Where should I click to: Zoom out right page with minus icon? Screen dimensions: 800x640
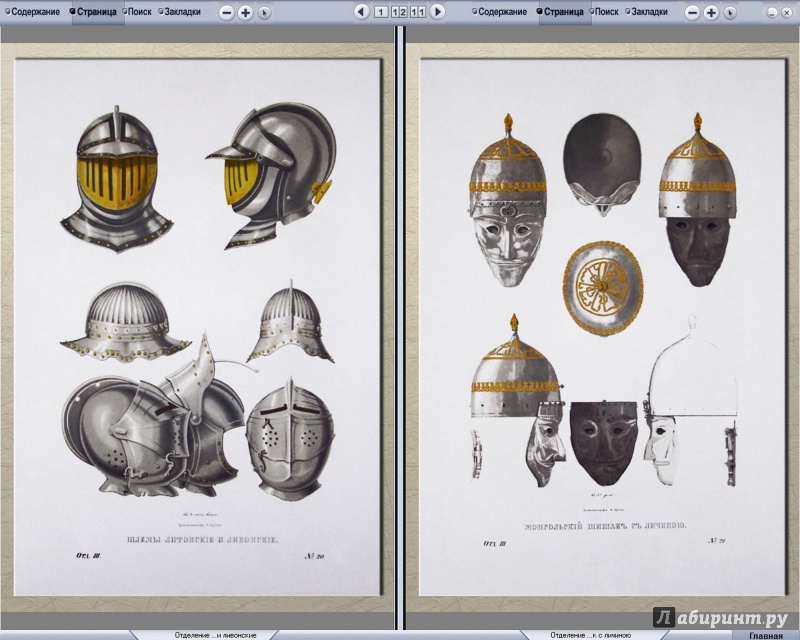(692, 13)
